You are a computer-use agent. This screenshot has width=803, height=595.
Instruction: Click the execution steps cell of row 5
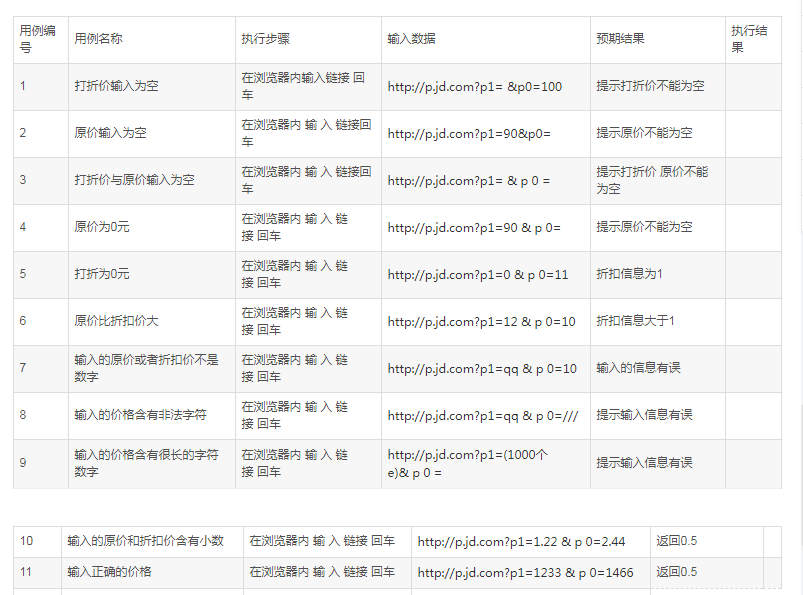[308, 274]
